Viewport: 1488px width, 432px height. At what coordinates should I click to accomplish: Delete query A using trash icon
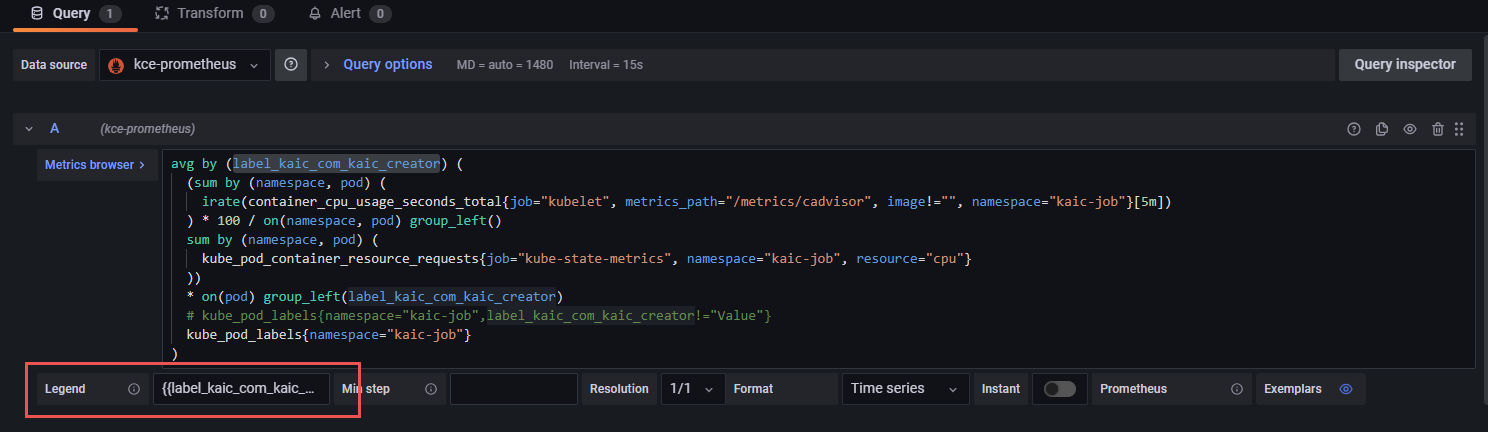(1438, 129)
